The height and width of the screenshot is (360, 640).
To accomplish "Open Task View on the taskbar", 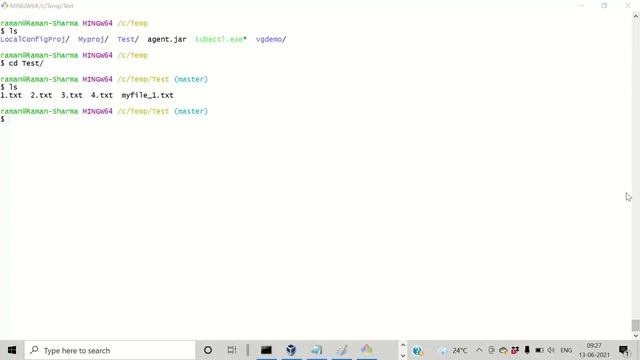I will click(232, 350).
